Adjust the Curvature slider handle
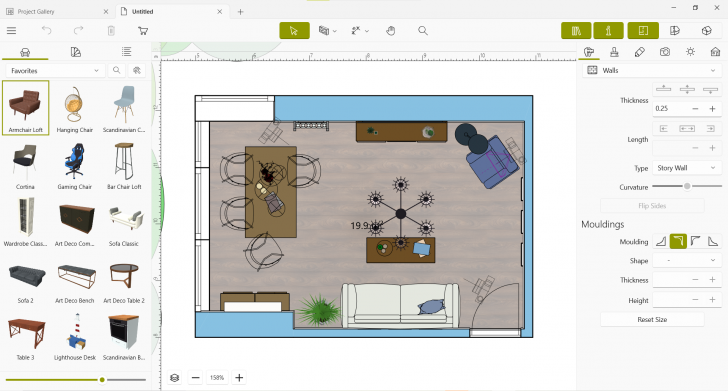 point(687,186)
